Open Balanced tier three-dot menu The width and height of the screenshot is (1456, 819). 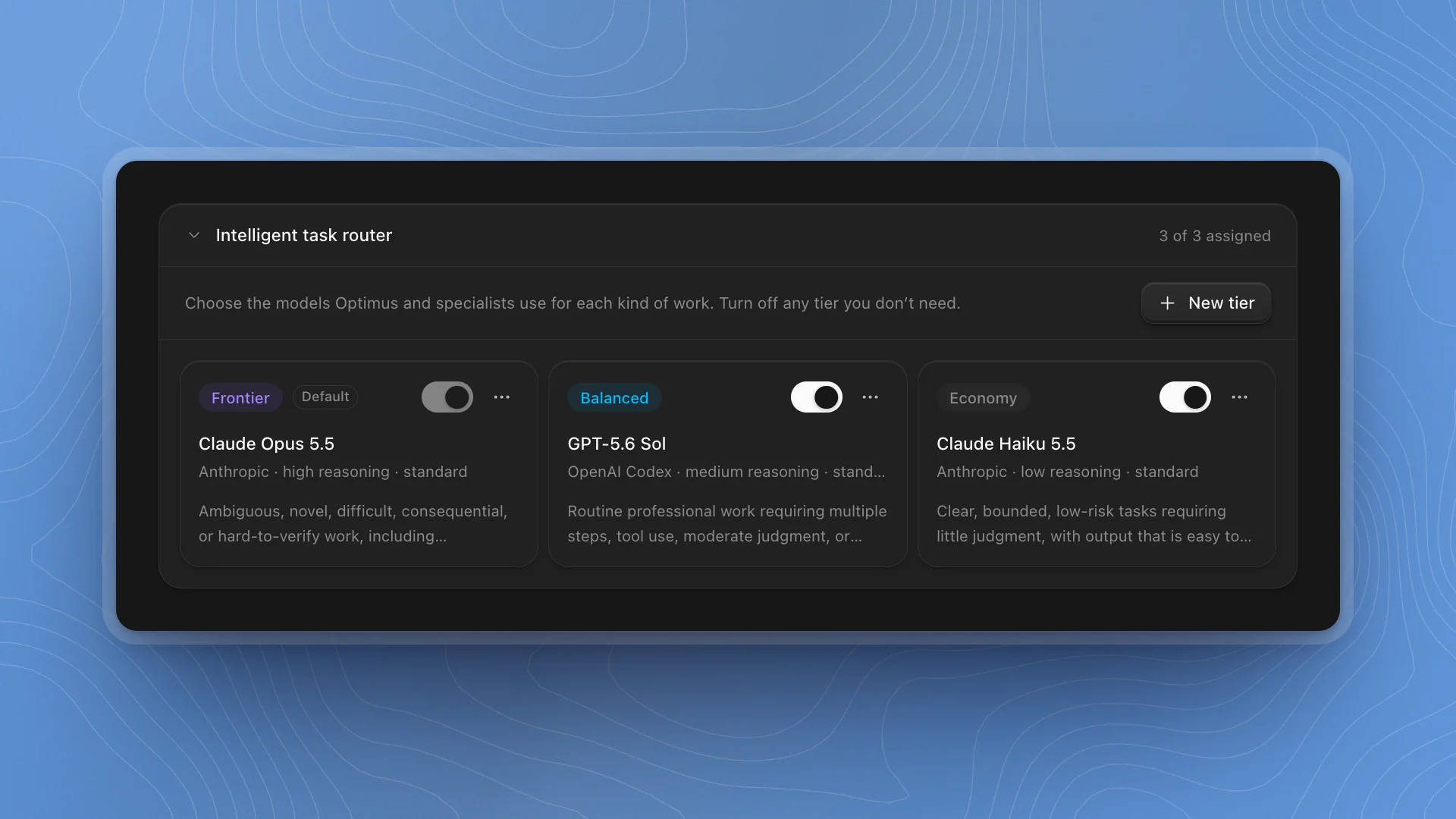tap(870, 397)
